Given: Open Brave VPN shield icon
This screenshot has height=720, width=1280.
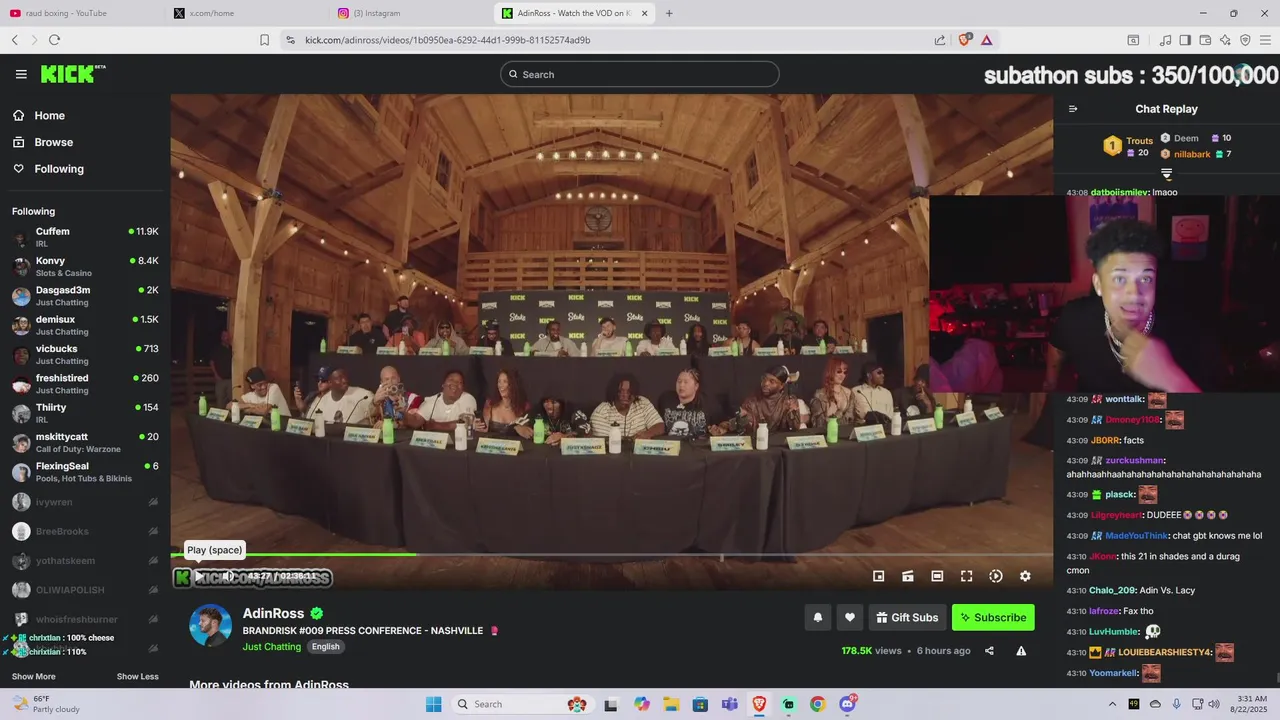Looking at the screenshot, I should 1245,40.
